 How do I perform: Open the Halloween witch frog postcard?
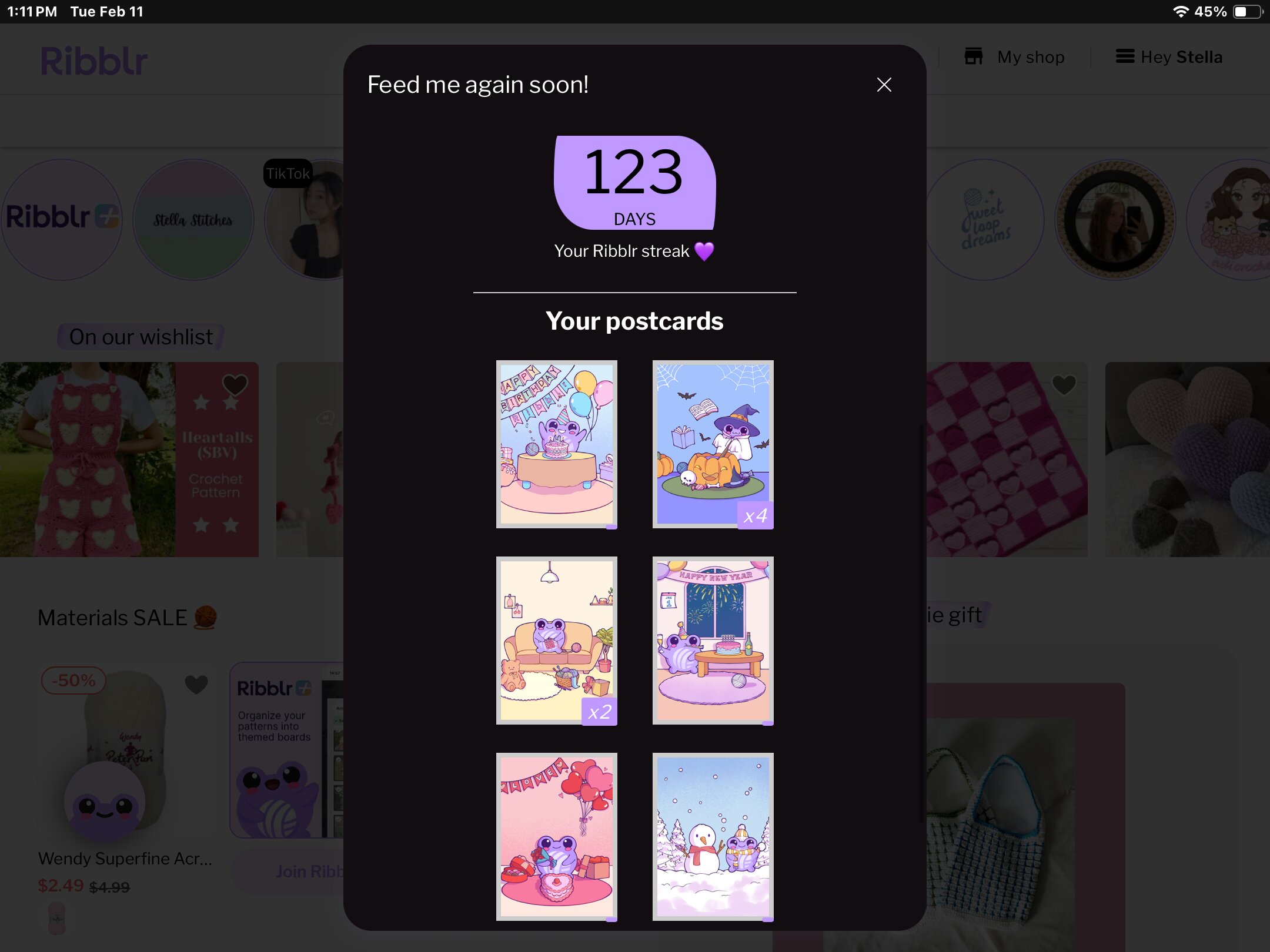pyautogui.click(x=713, y=444)
